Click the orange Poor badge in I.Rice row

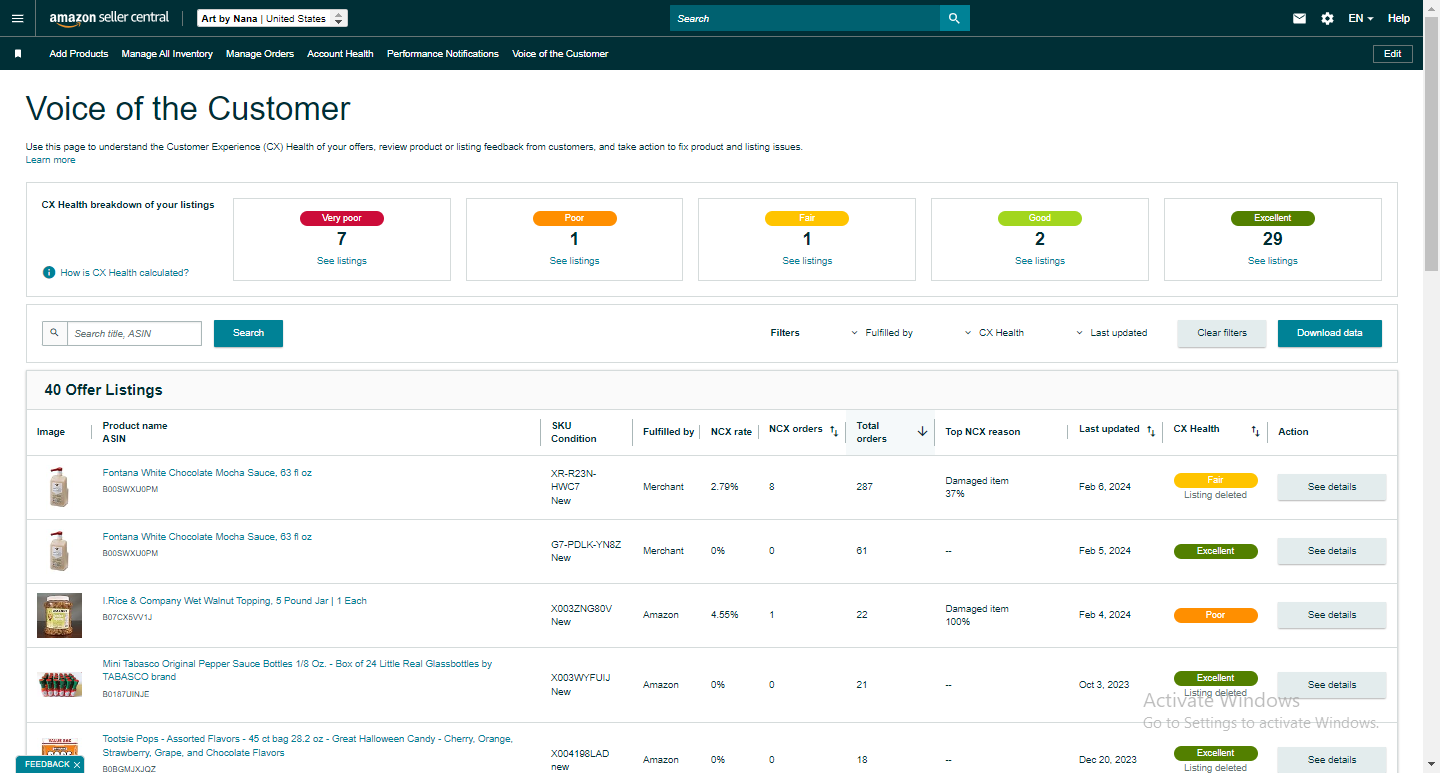(x=1215, y=615)
